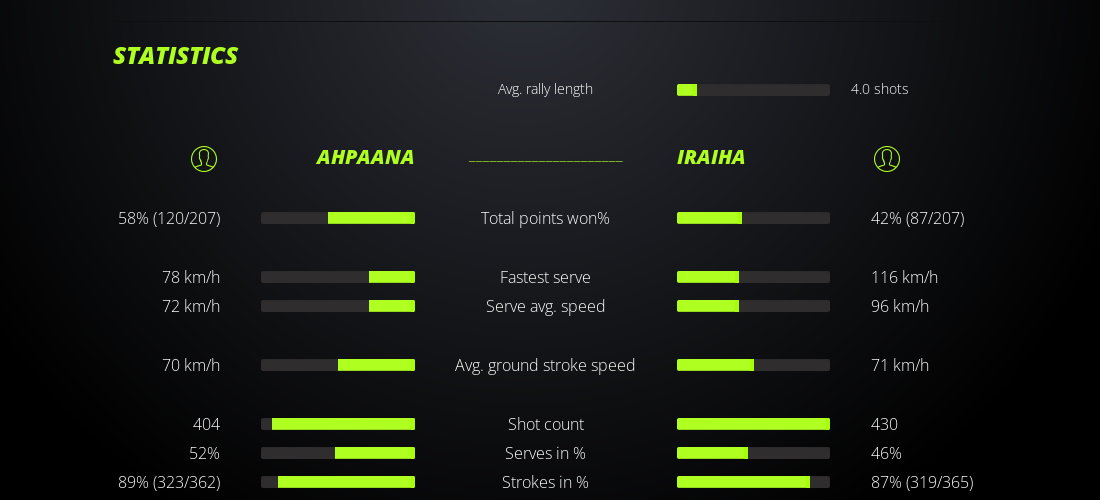The width and height of the screenshot is (1100, 500).
Task: Click the avg. rally length bar
Action: coord(753,90)
